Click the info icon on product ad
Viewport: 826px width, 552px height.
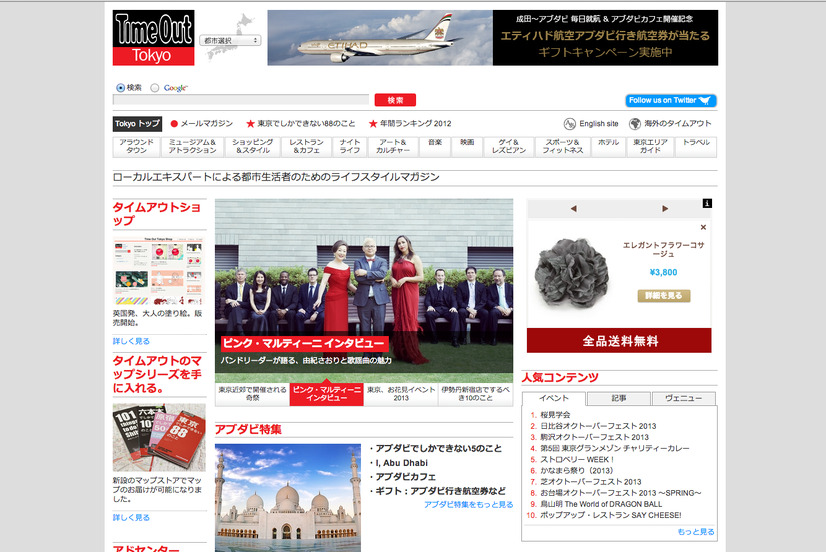(x=707, y=203)
